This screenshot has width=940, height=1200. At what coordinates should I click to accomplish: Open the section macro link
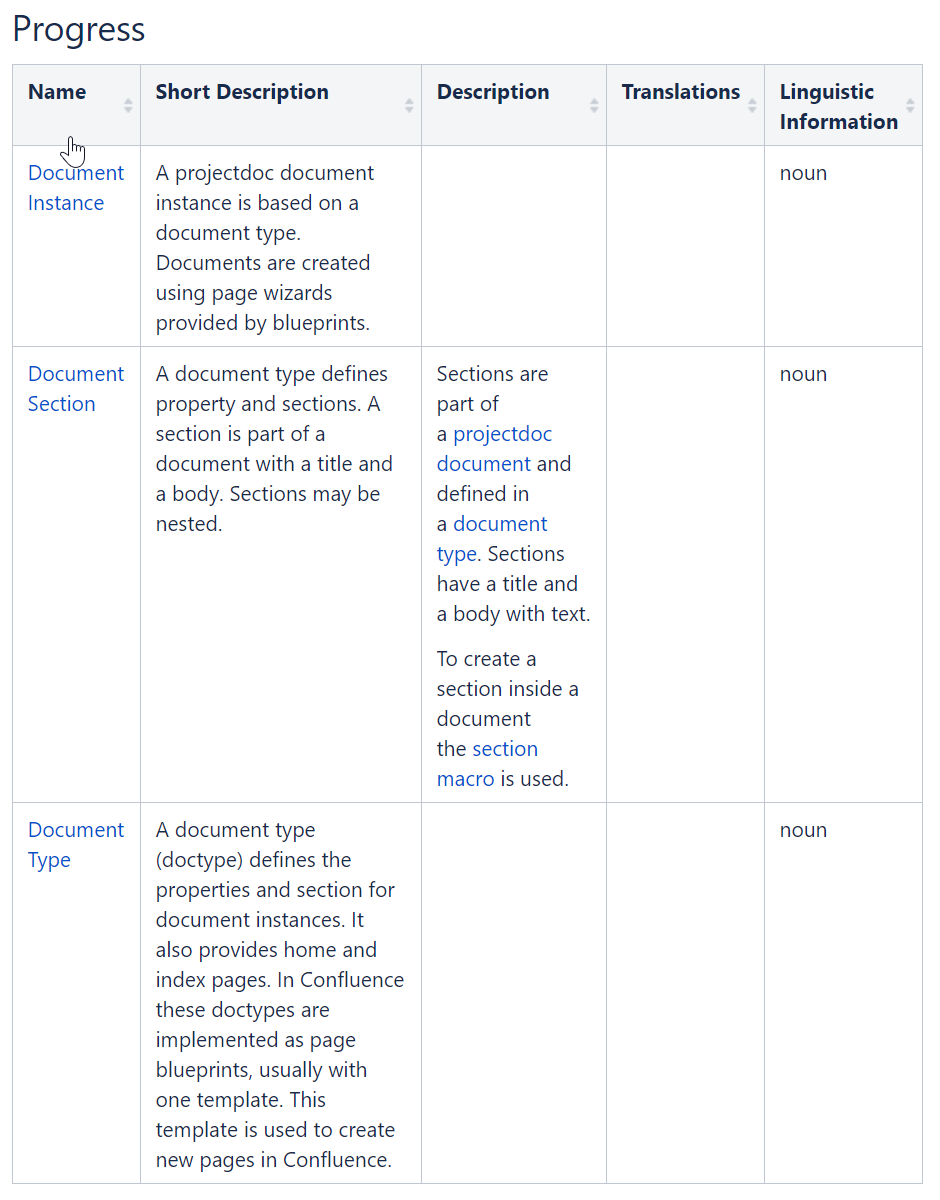tap(488, 764)
